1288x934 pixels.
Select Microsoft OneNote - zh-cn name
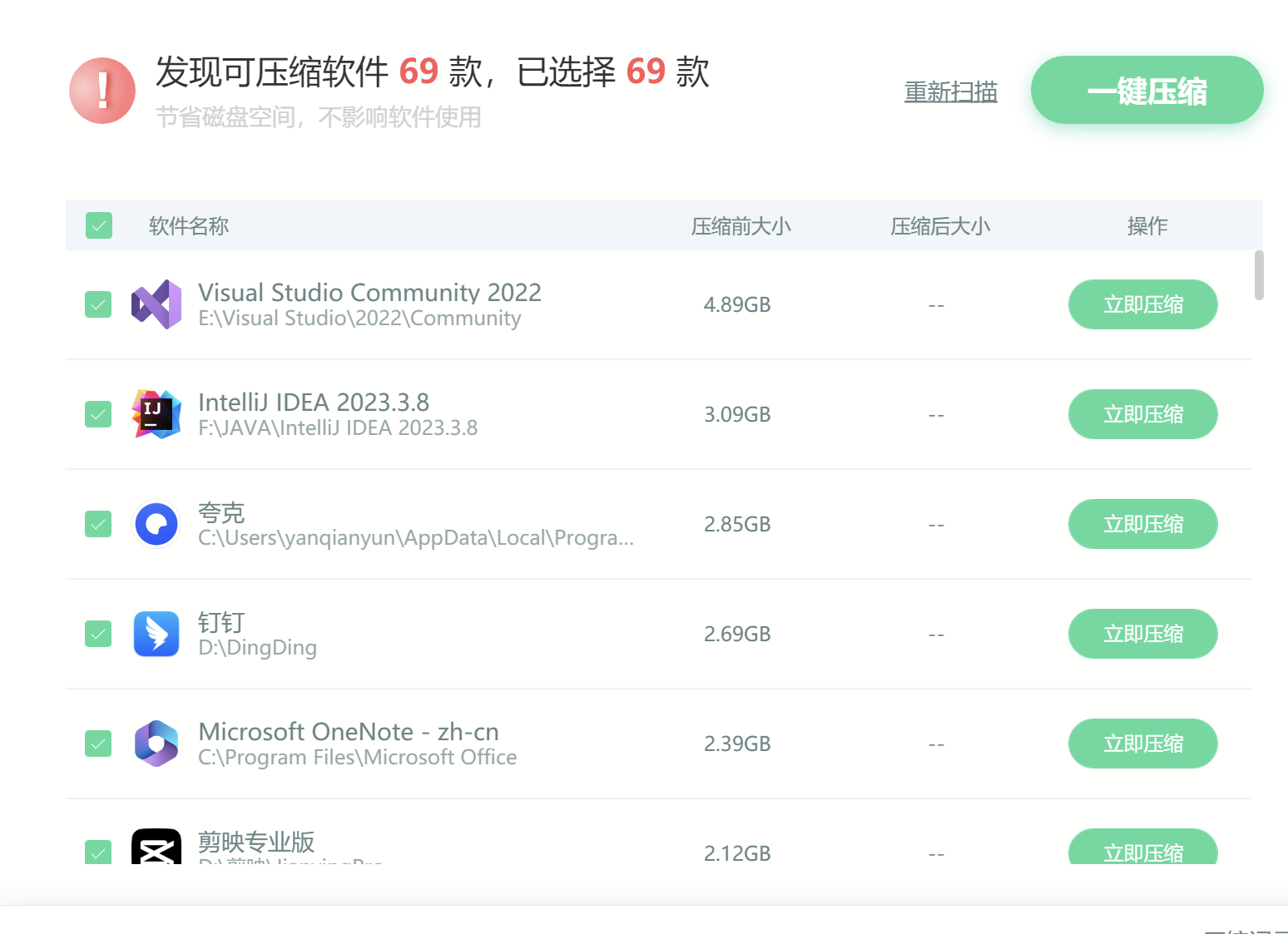[349, 731]
